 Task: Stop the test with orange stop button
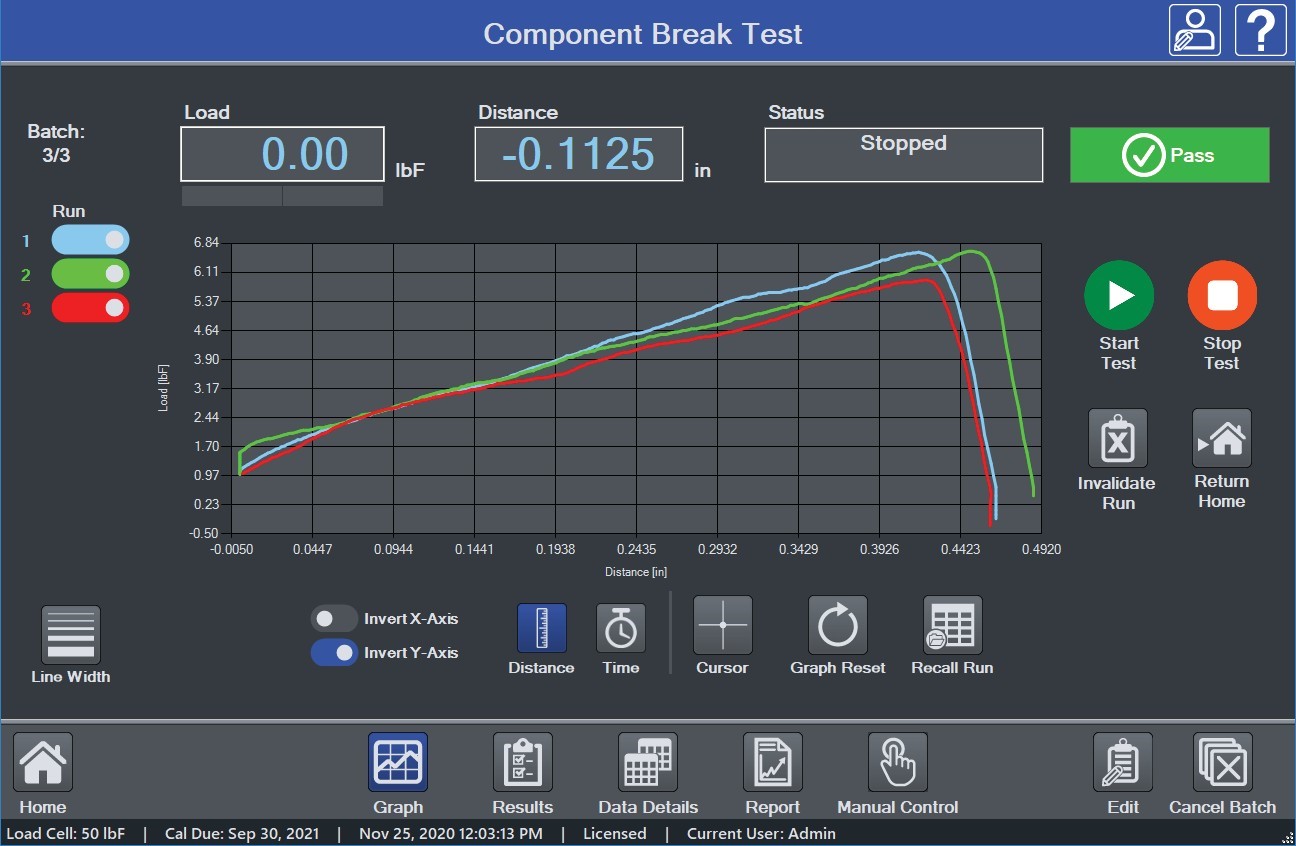1222,295
